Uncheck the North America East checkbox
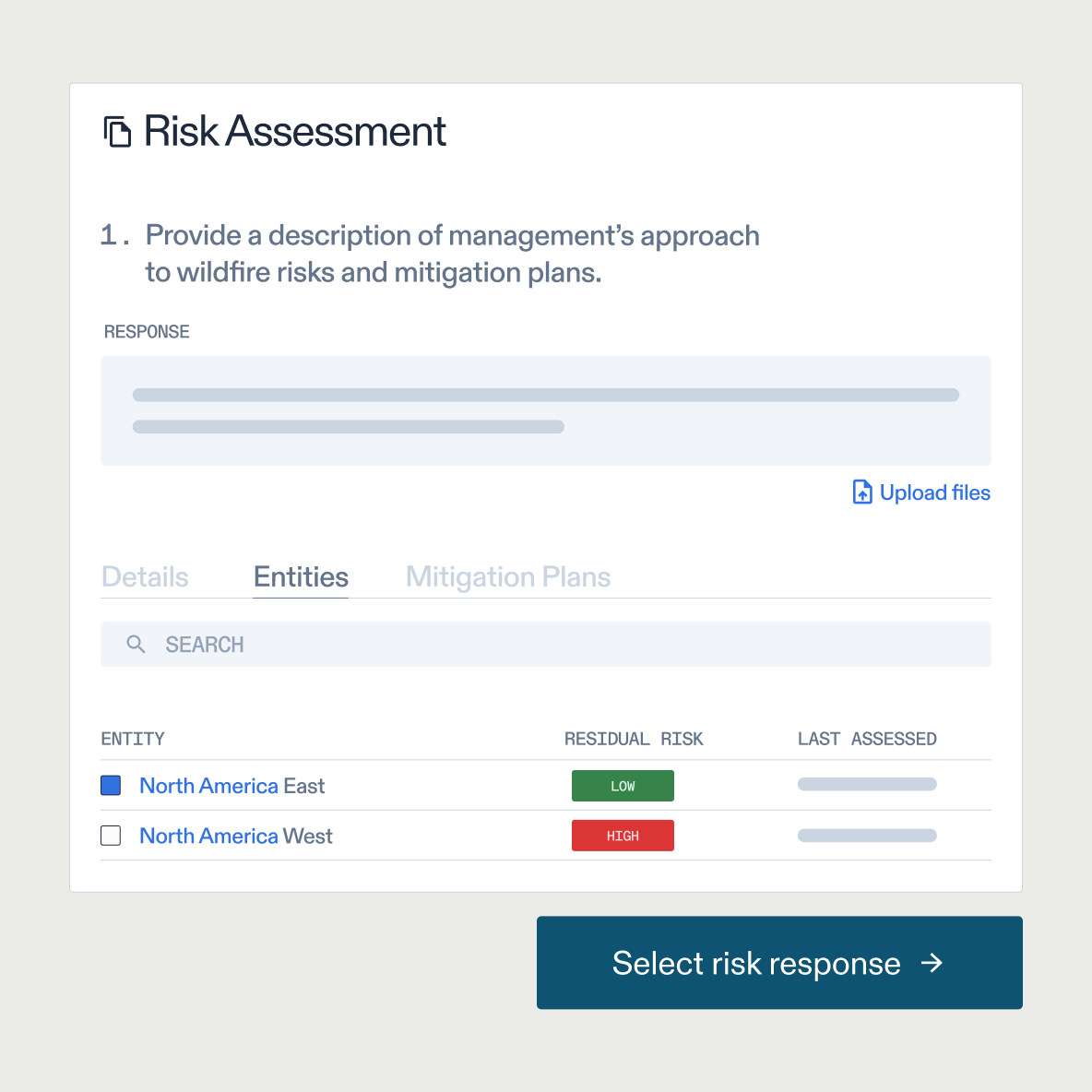 tap(110, 785)
